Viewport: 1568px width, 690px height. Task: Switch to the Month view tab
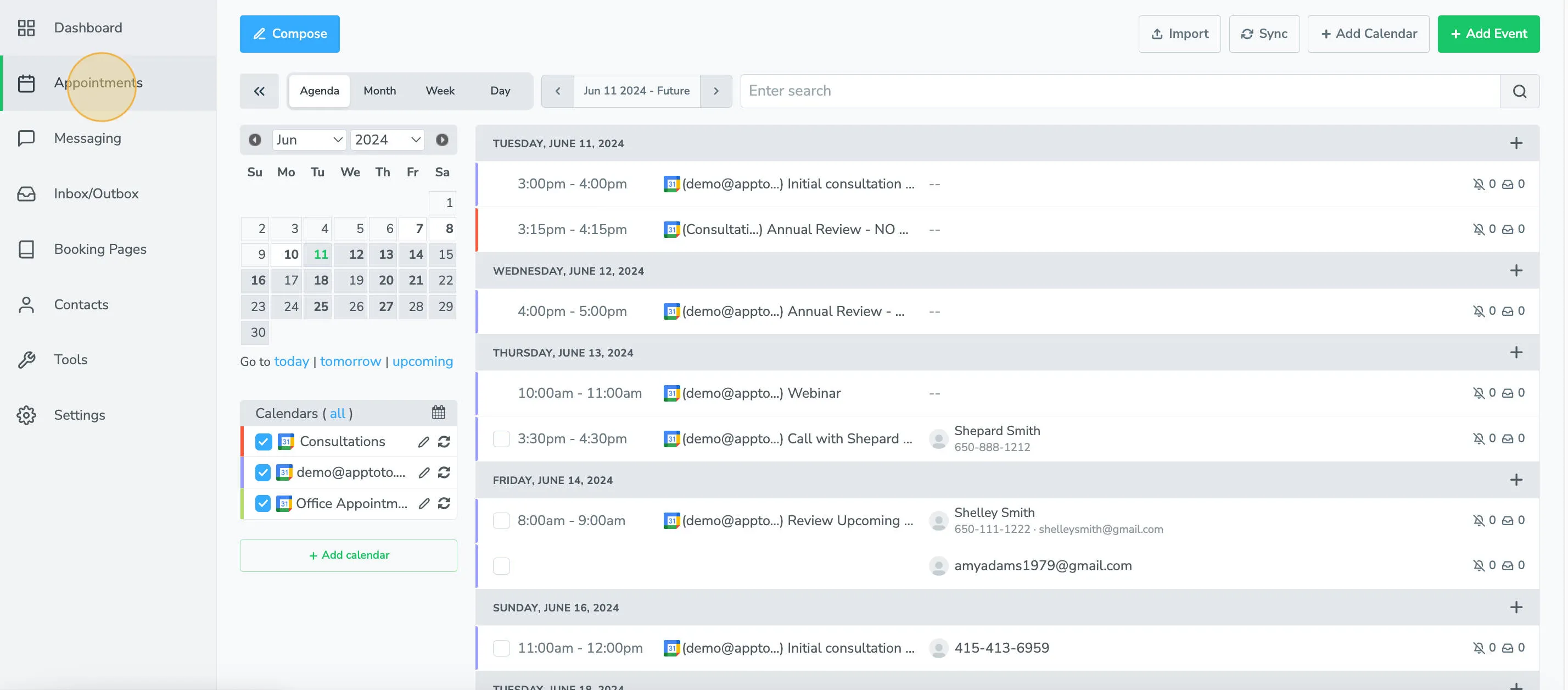(x=379, y=91)
